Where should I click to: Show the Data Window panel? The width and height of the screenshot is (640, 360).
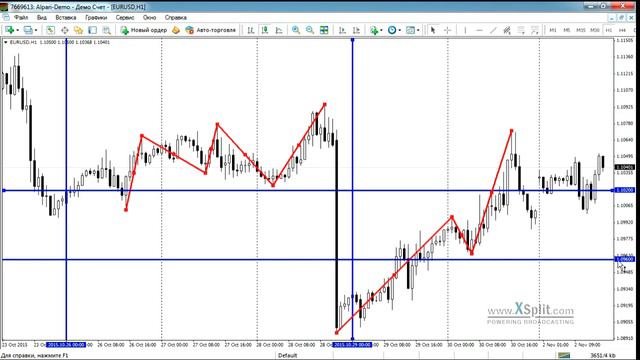(64, 30)
